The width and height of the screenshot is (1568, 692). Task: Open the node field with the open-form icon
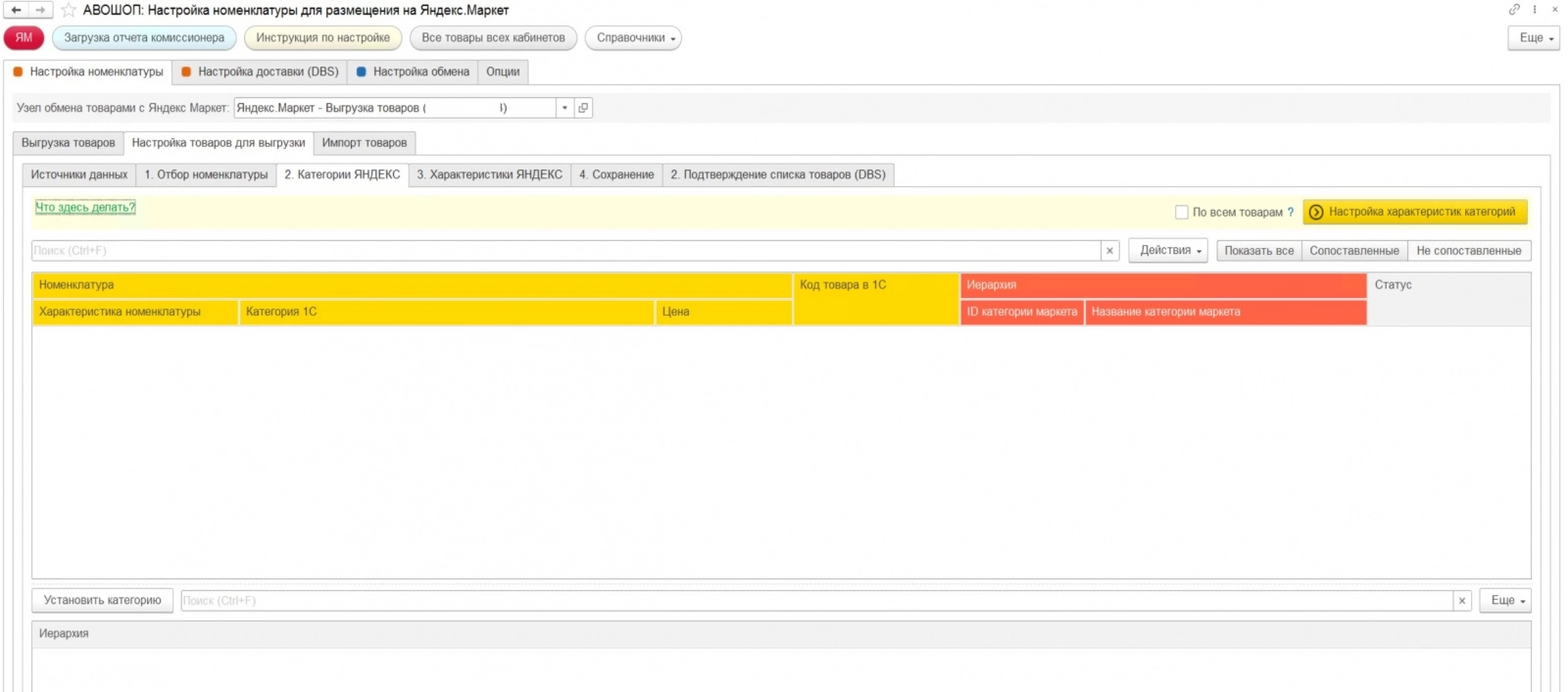tap(583, 108)
